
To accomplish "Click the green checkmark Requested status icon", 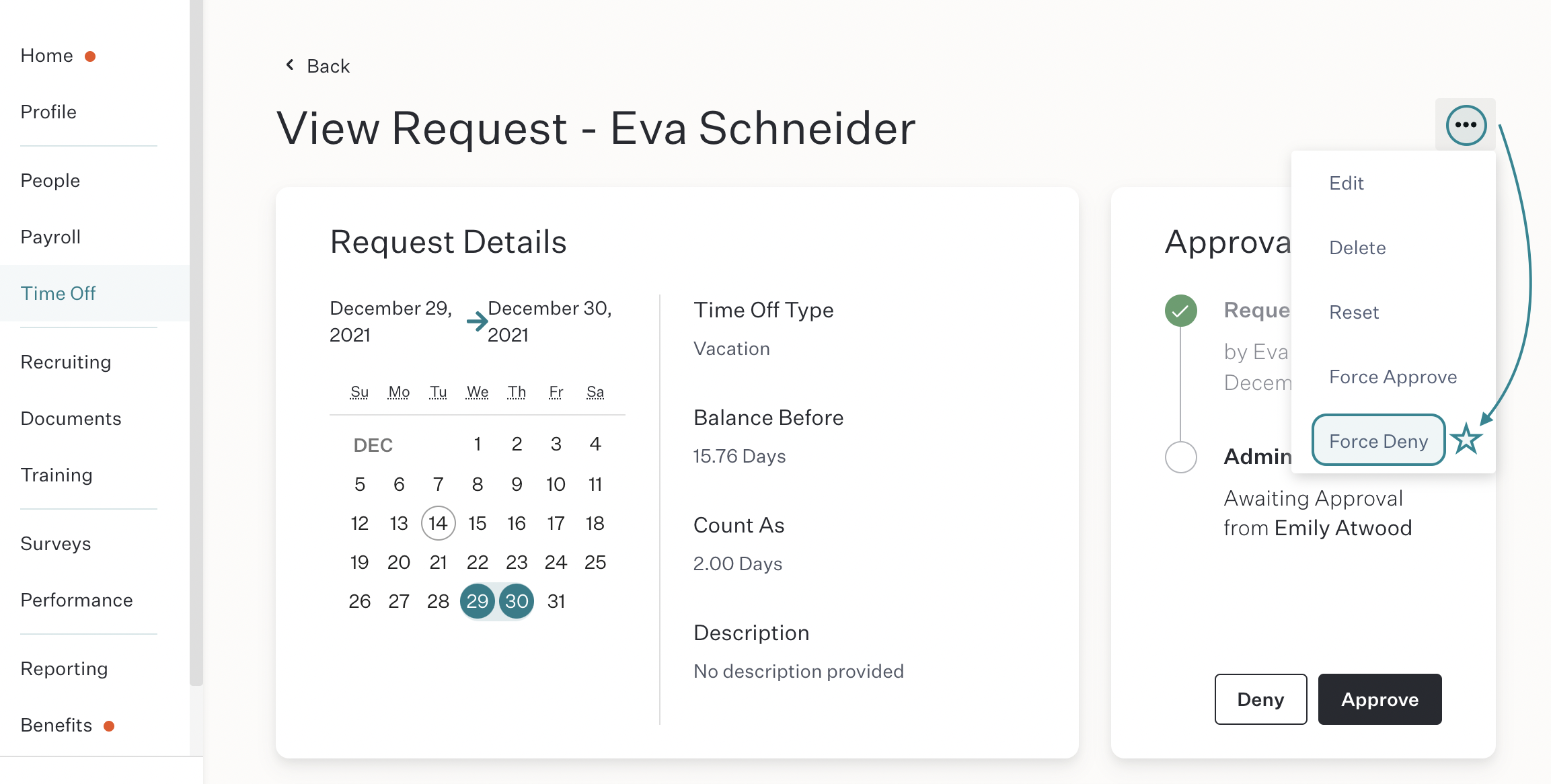I will (x=1180, y=311).
